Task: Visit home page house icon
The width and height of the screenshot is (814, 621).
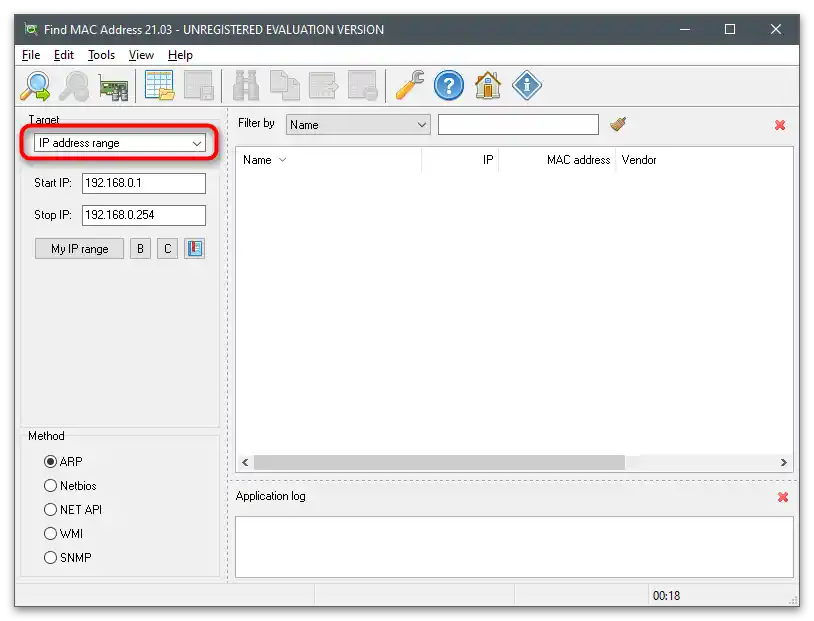Action: click(487, 85)
